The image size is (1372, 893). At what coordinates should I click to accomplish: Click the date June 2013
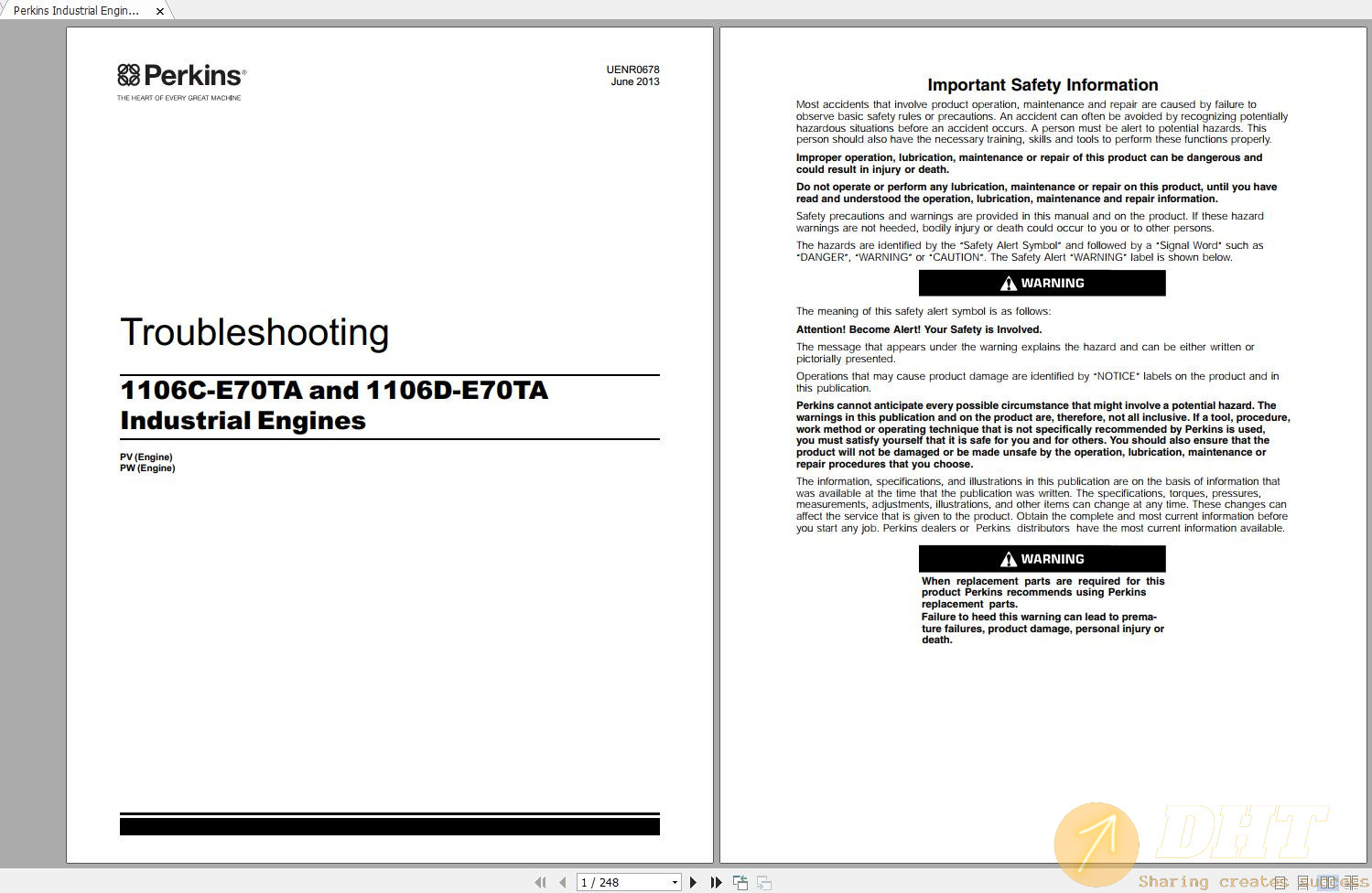(635, 81)
